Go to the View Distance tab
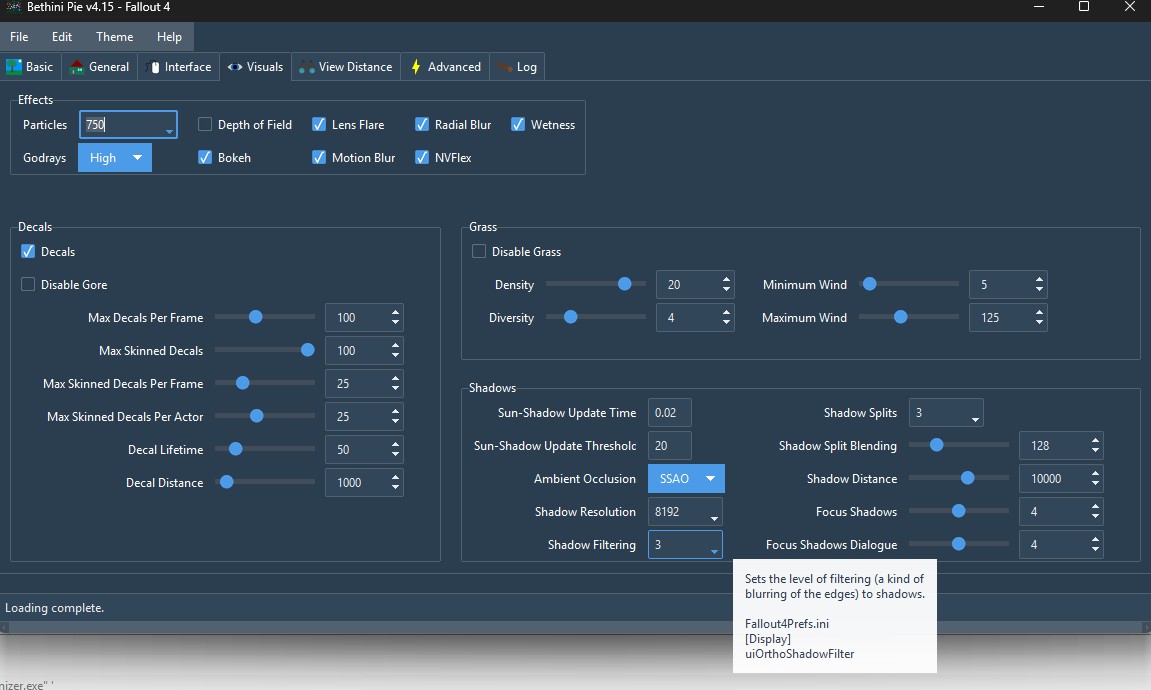The height and width of the screenshot is (690, 1151). coord(346,67)
